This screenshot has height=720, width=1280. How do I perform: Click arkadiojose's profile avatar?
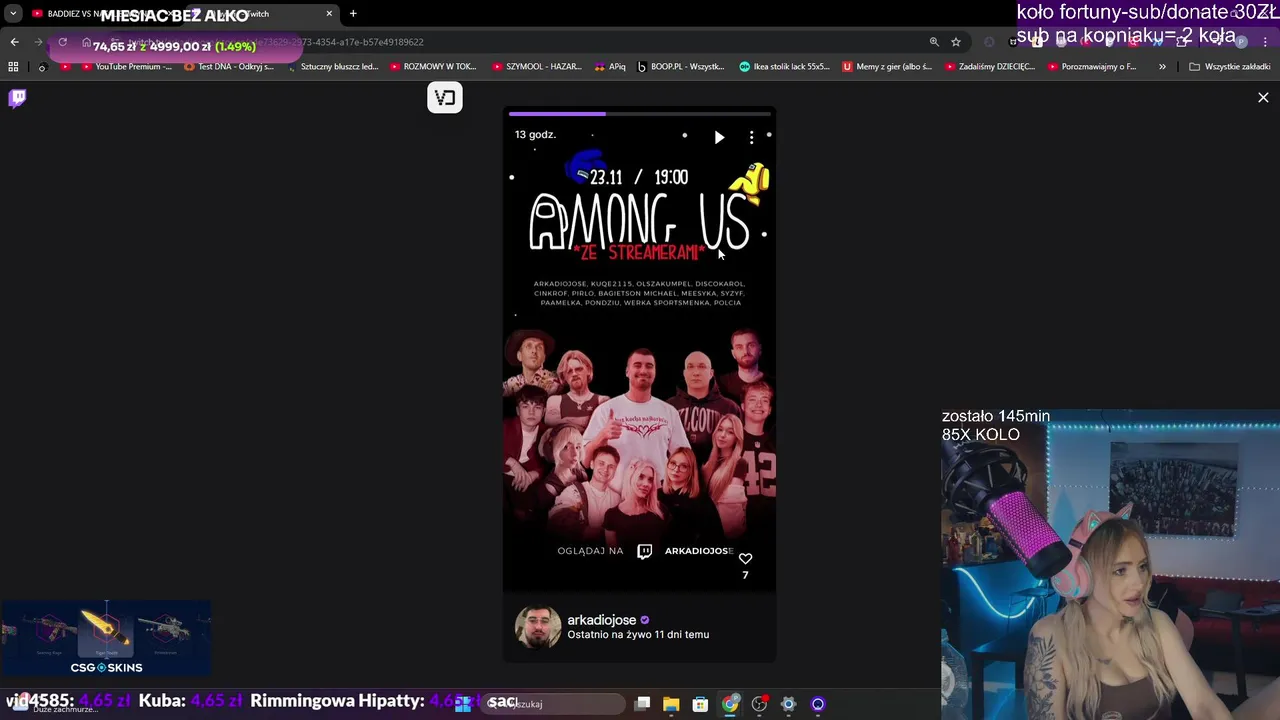(538, 627)
